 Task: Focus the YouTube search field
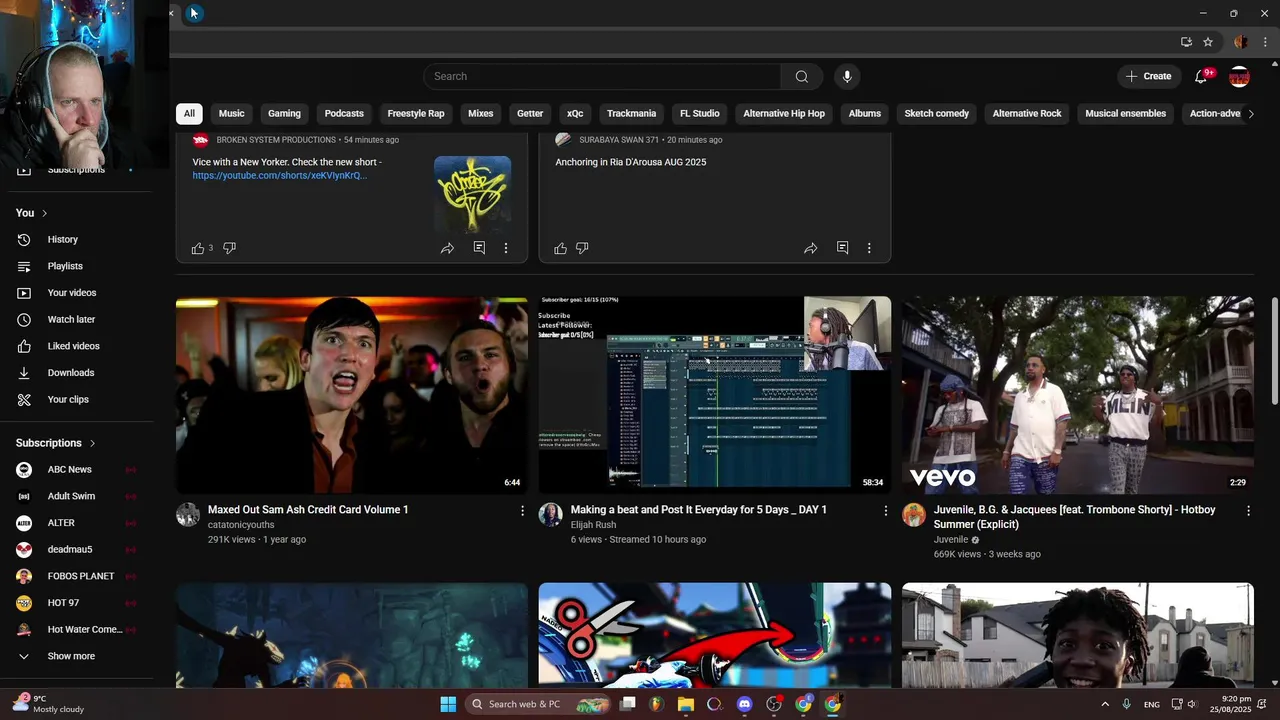(x=602, y=77)
